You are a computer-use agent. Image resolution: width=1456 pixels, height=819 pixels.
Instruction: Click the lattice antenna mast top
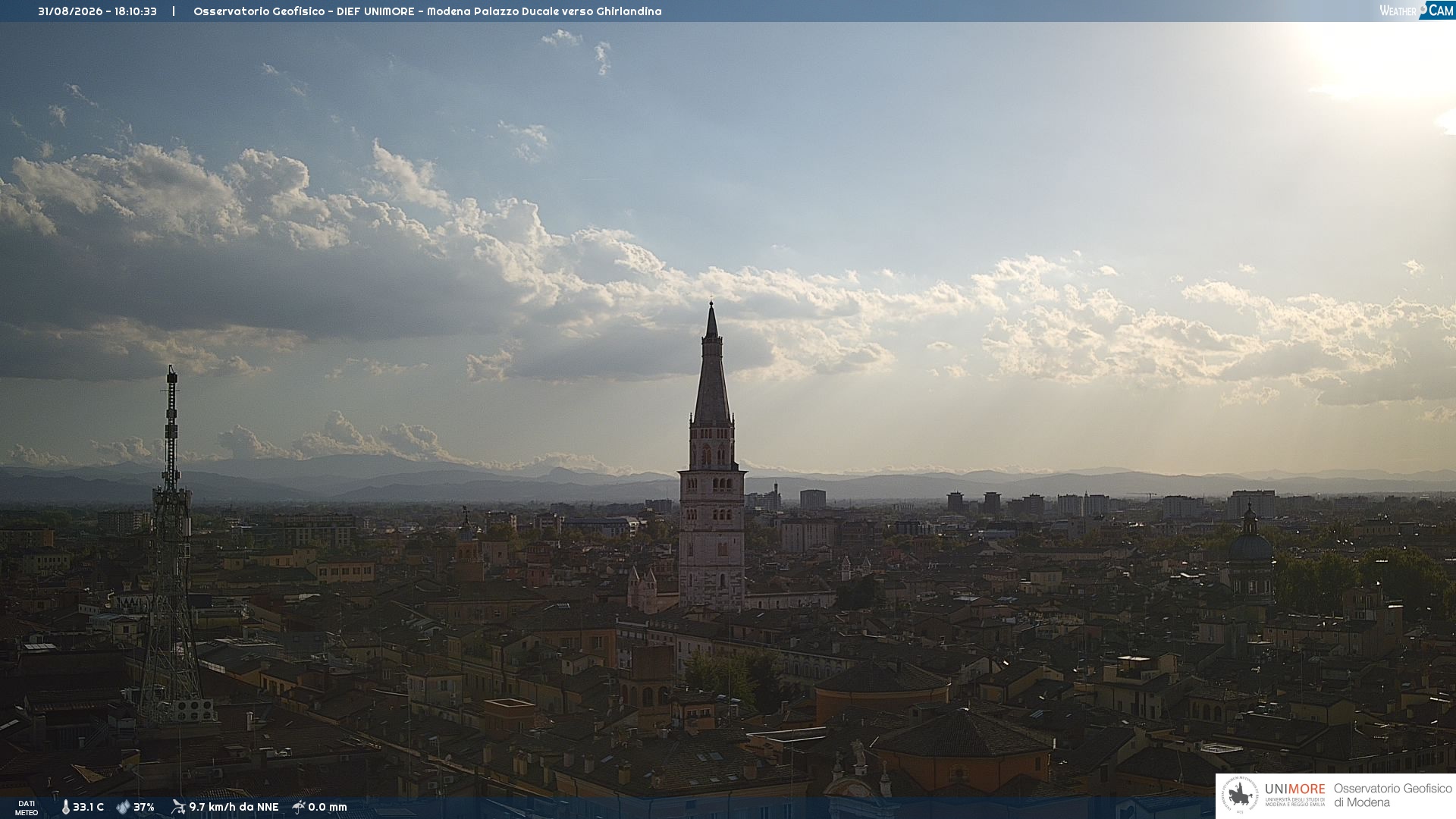tap(172, 375)
